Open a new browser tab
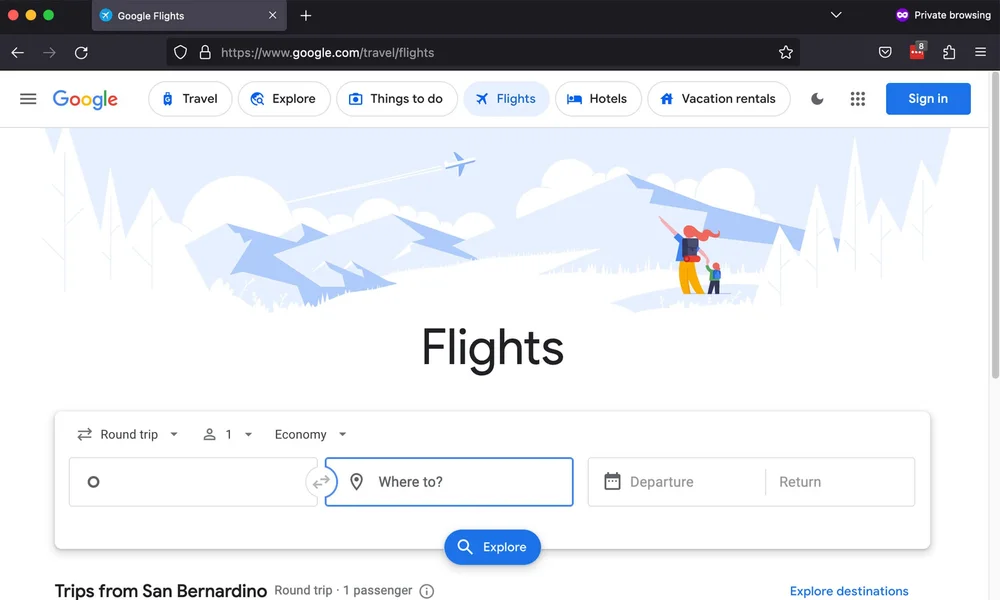 [x=305, y=15]
